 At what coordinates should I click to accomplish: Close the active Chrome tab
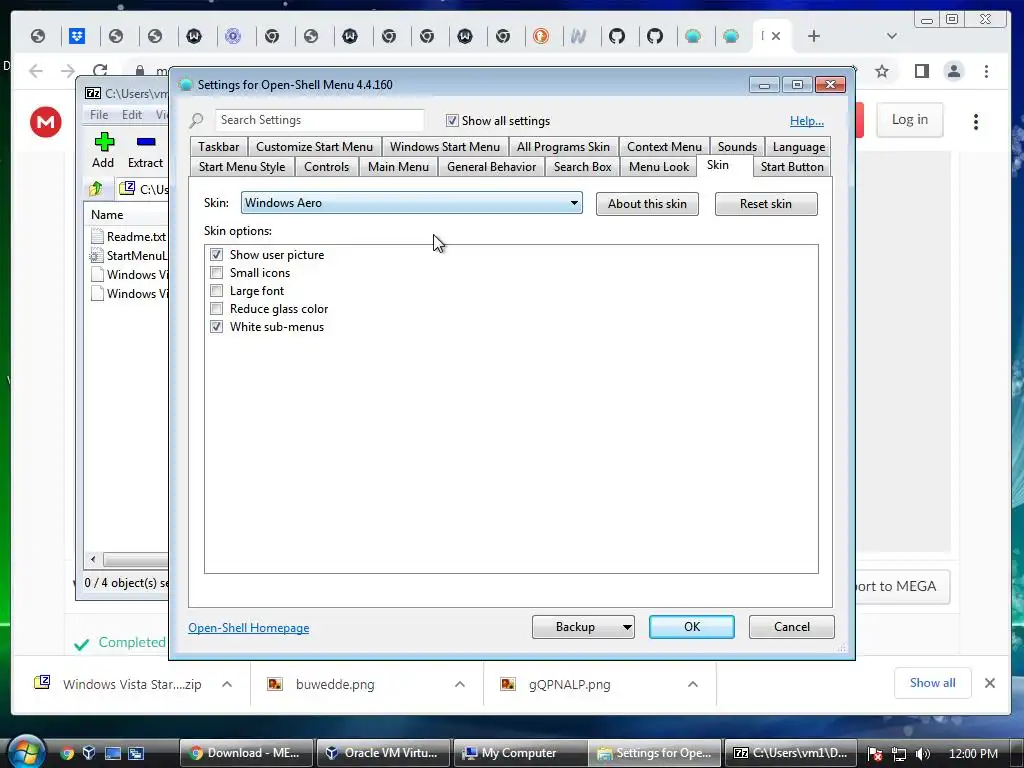776,36
